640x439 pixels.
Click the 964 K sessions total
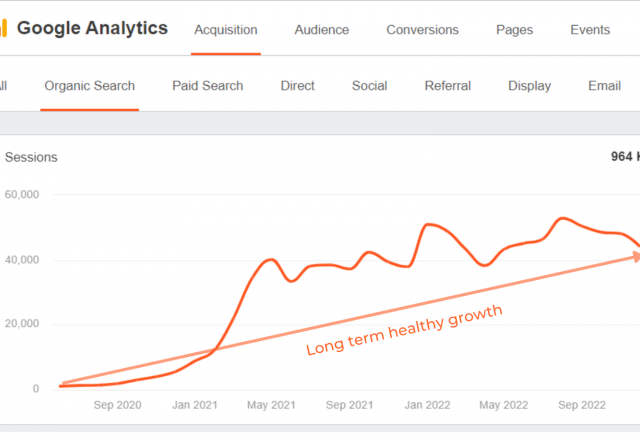click(625, 157)
